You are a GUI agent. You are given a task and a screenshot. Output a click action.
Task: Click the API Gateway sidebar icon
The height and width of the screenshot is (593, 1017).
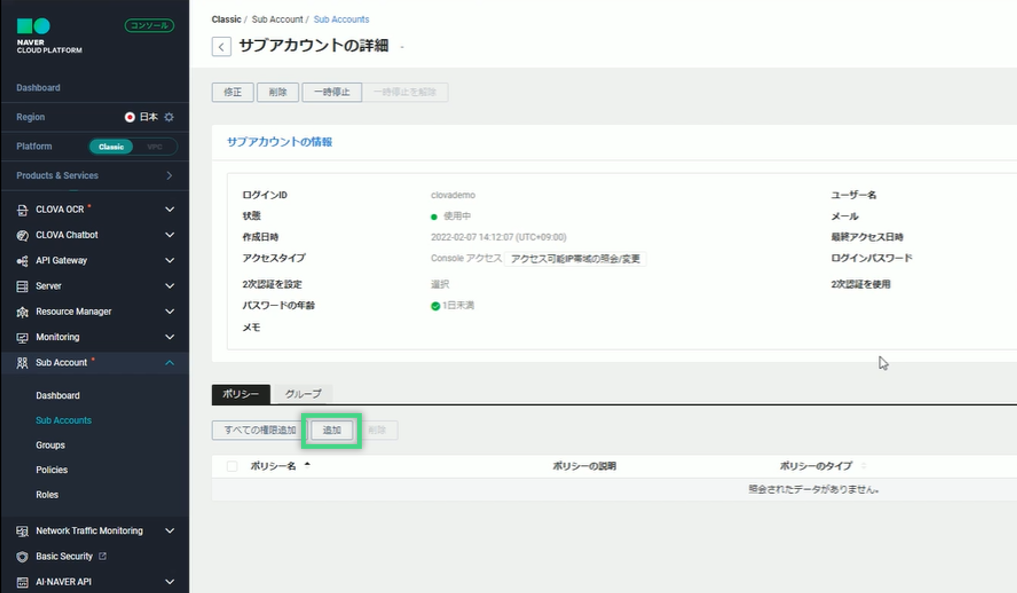23,261
